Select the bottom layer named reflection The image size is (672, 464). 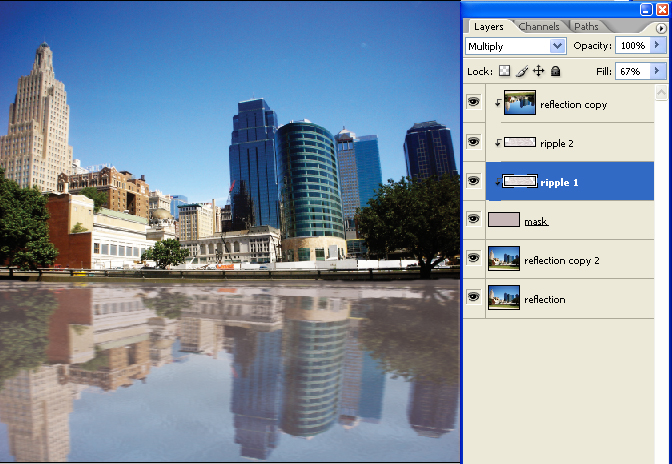point(545,299)
